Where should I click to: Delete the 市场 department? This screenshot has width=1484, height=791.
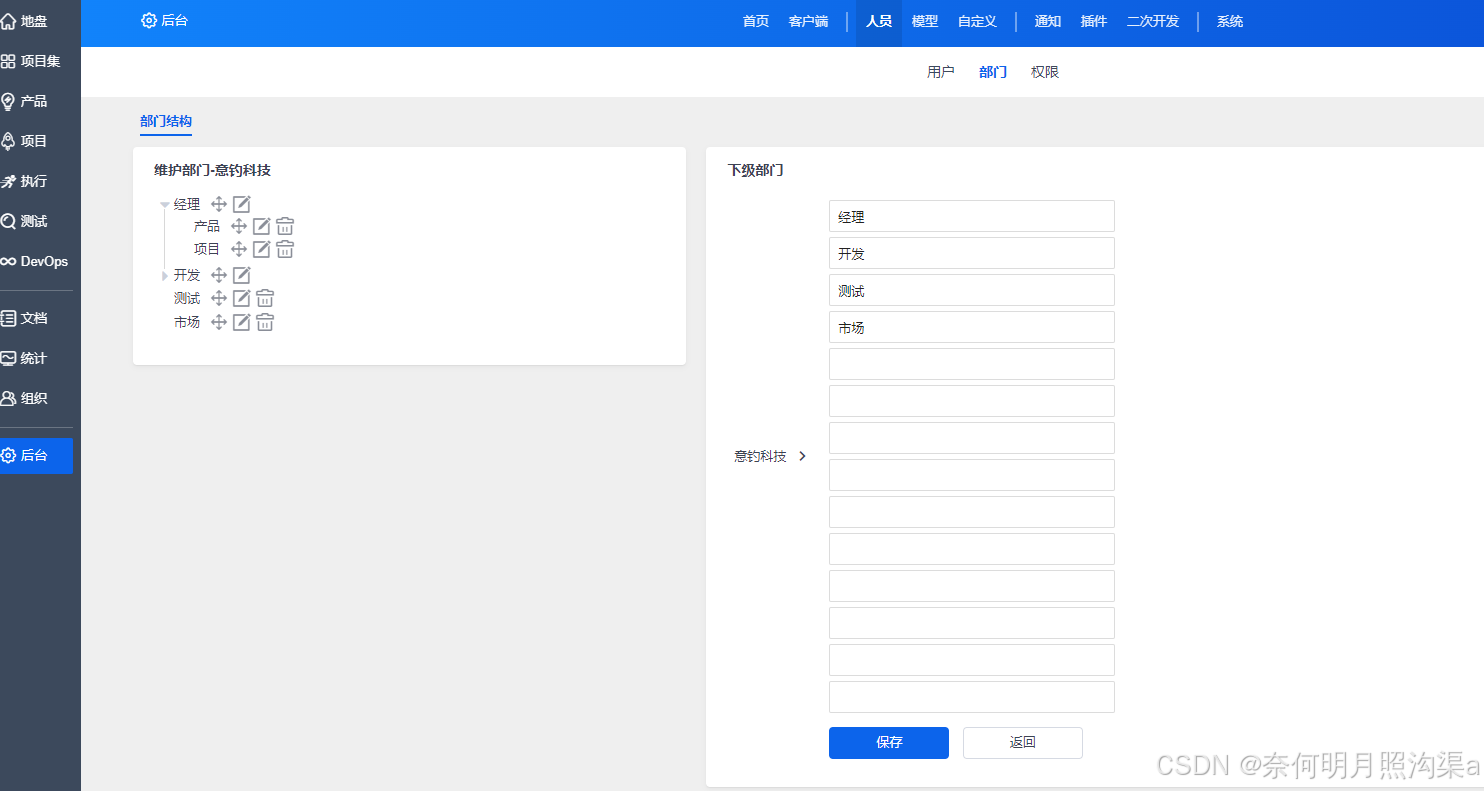tap(265, 322)
